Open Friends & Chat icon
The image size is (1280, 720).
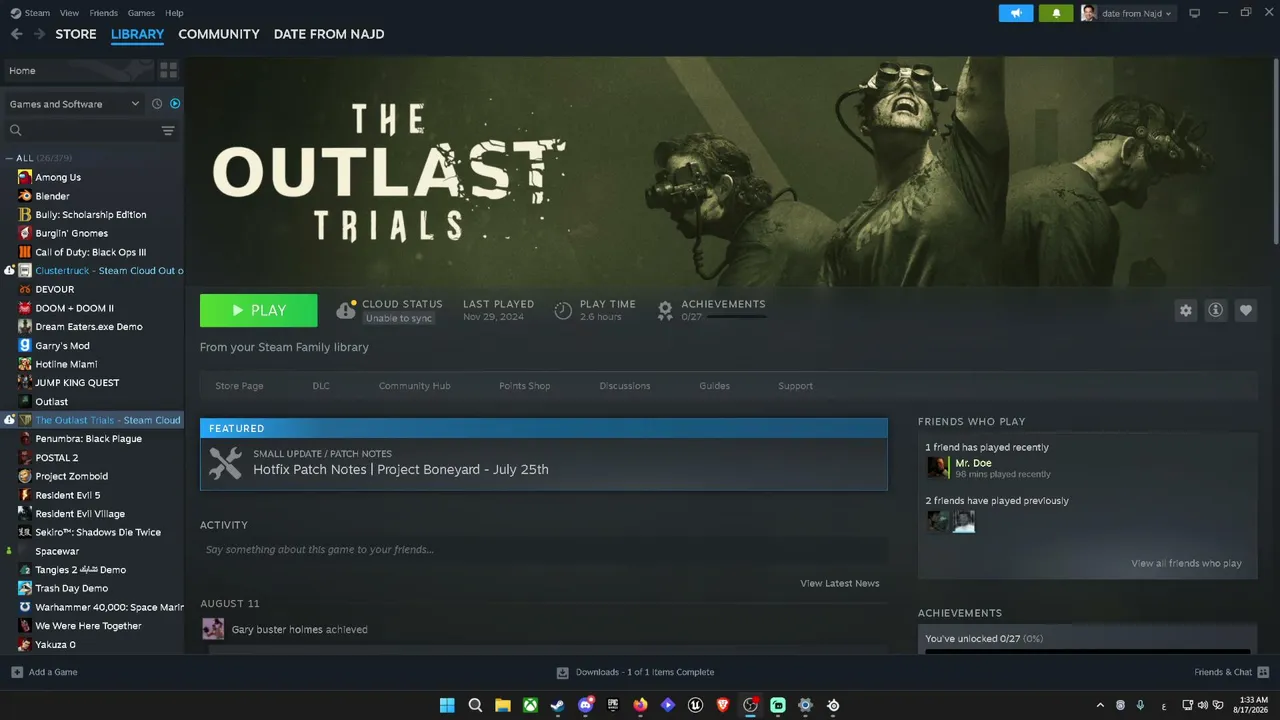[x=1263, y=672]
